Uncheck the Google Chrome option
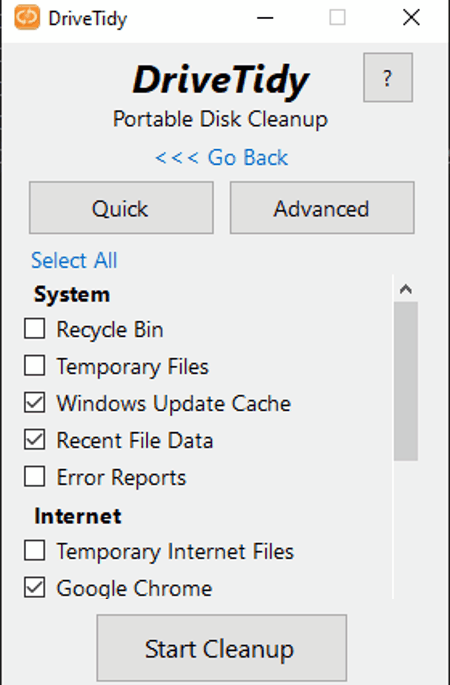Viewport: 450px width, 685px height. [35, 588]
